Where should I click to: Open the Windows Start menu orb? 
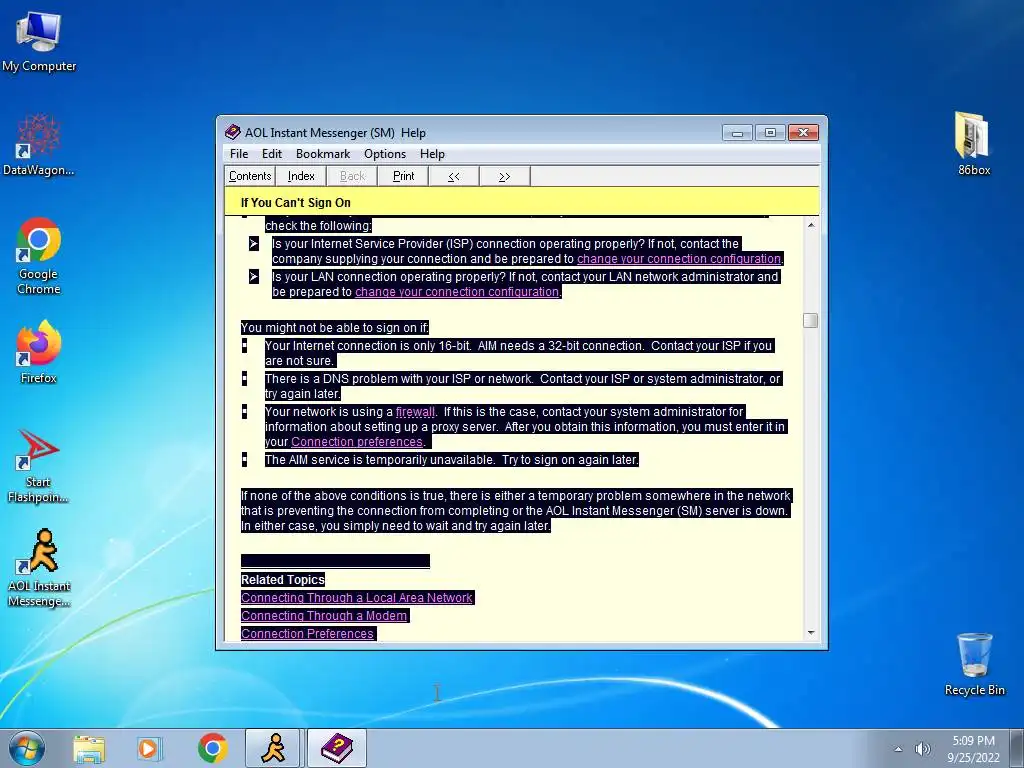pos(27,748)
